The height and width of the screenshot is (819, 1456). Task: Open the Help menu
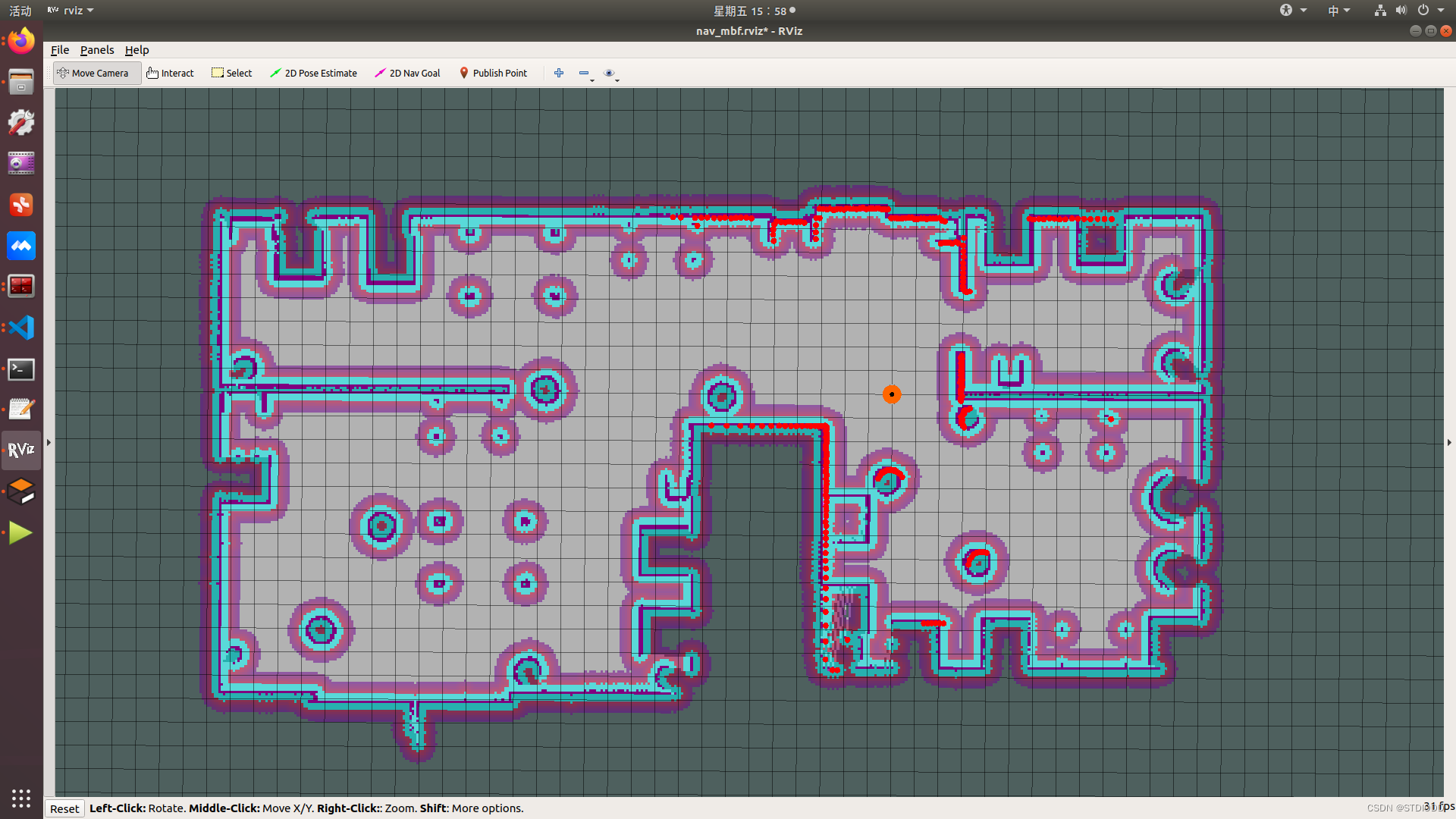(136, 50)
